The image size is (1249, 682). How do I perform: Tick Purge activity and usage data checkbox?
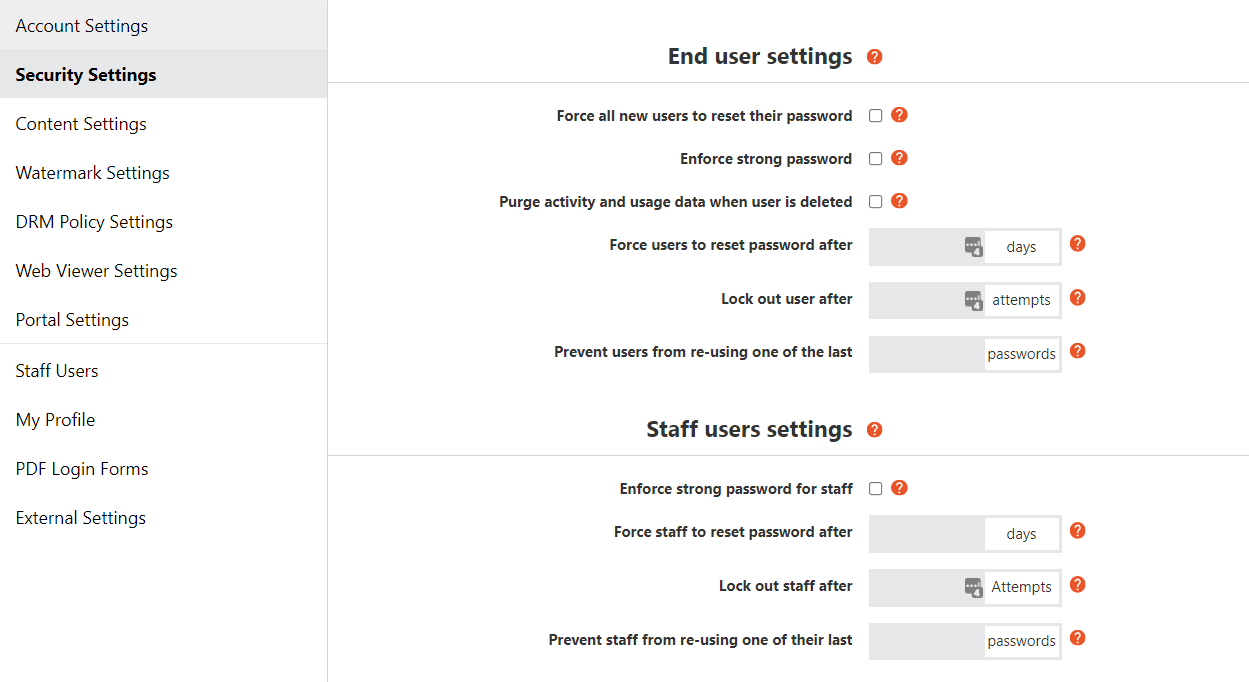click(x=876, y=202)
